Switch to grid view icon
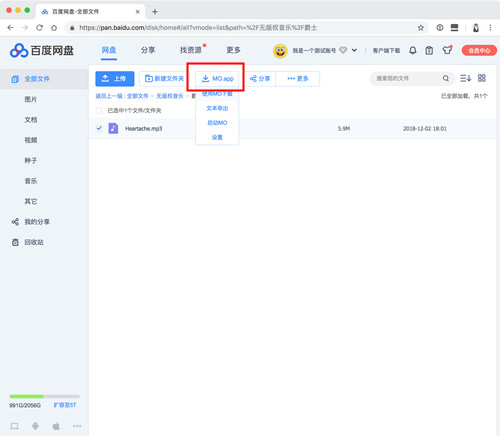The width and height of the screenshot is (500, 436). [482, 78]
